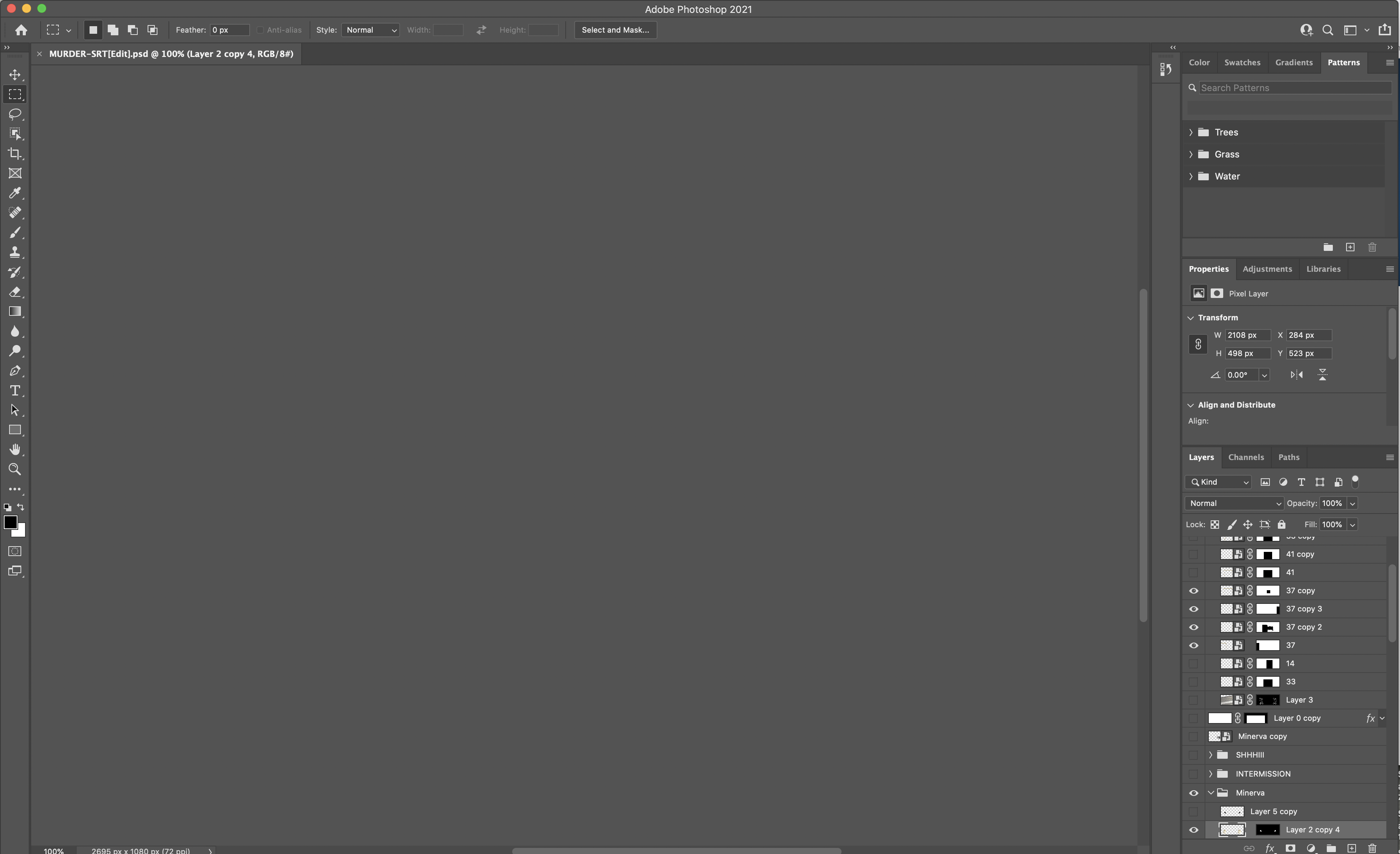Open the layer styles fx menu
This screenshot has height=854, width=1400.
1271,848
